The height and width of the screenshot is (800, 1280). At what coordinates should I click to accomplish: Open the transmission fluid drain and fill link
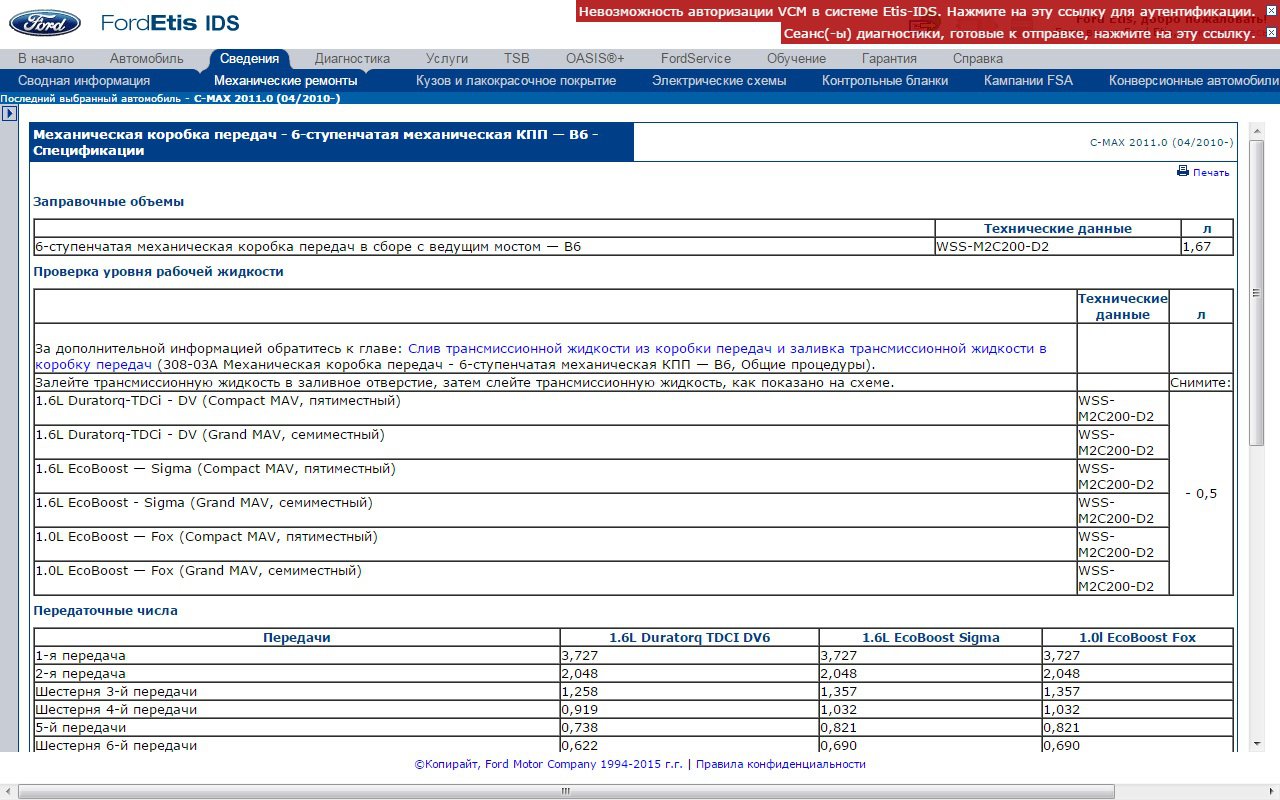tap(540, 356)
